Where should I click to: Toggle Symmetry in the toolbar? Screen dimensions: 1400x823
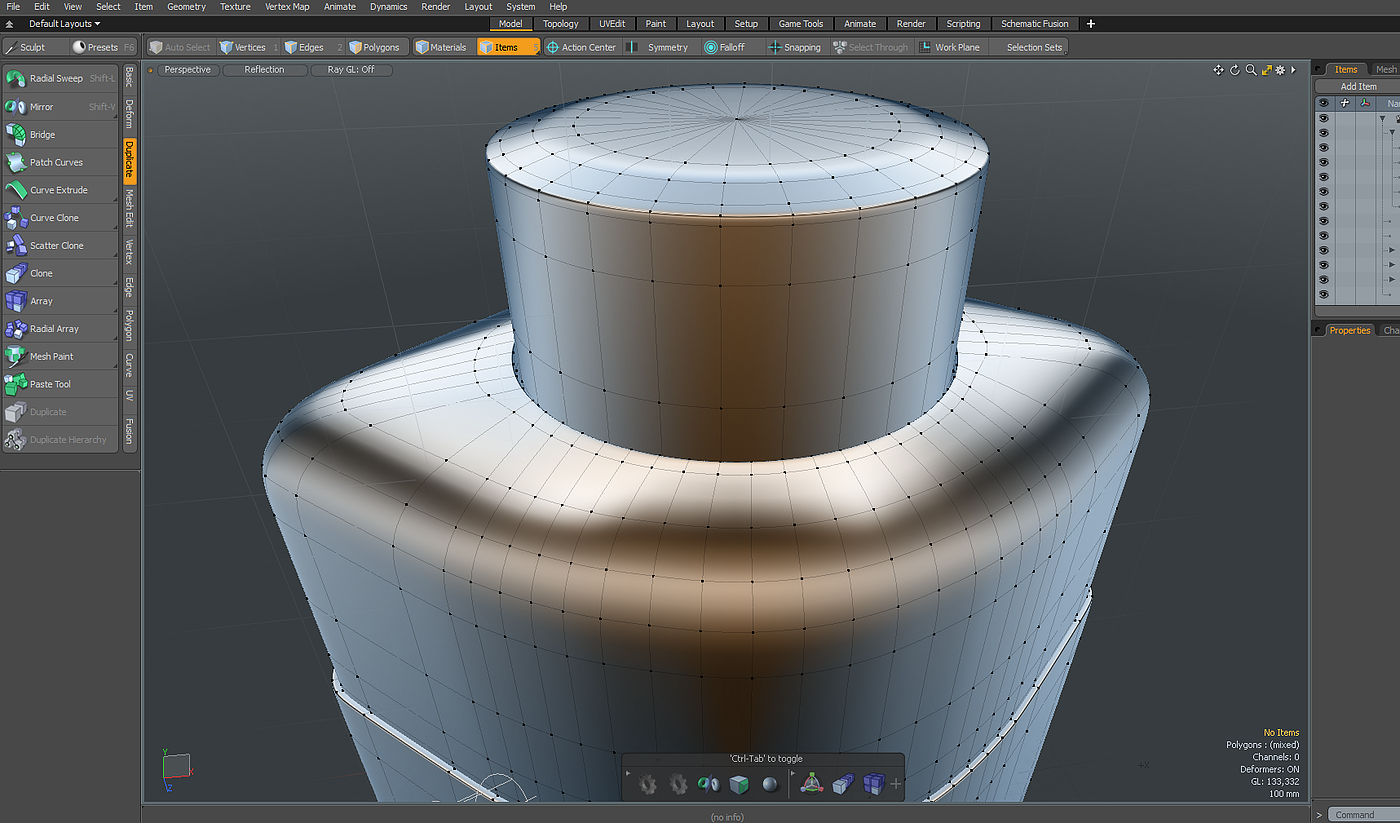coord(667,47)
